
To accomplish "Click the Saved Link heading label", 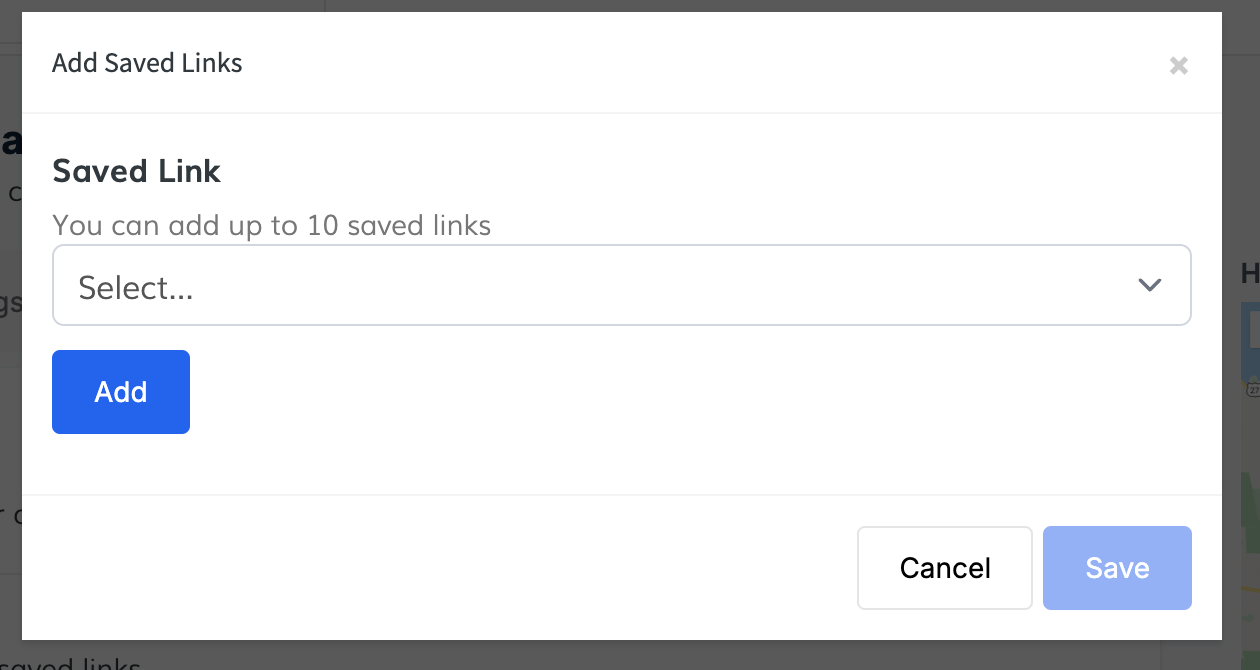I will click(x=136, y=171).
